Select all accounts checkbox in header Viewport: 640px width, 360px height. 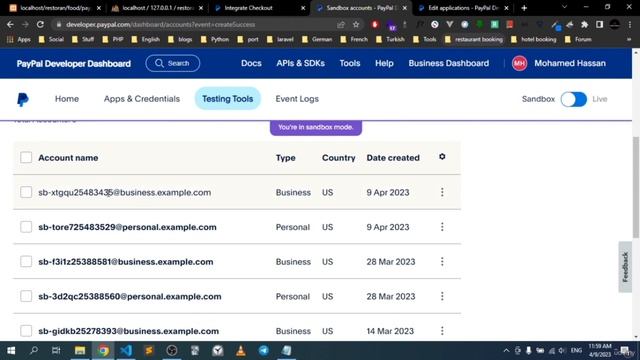point(26,158)
